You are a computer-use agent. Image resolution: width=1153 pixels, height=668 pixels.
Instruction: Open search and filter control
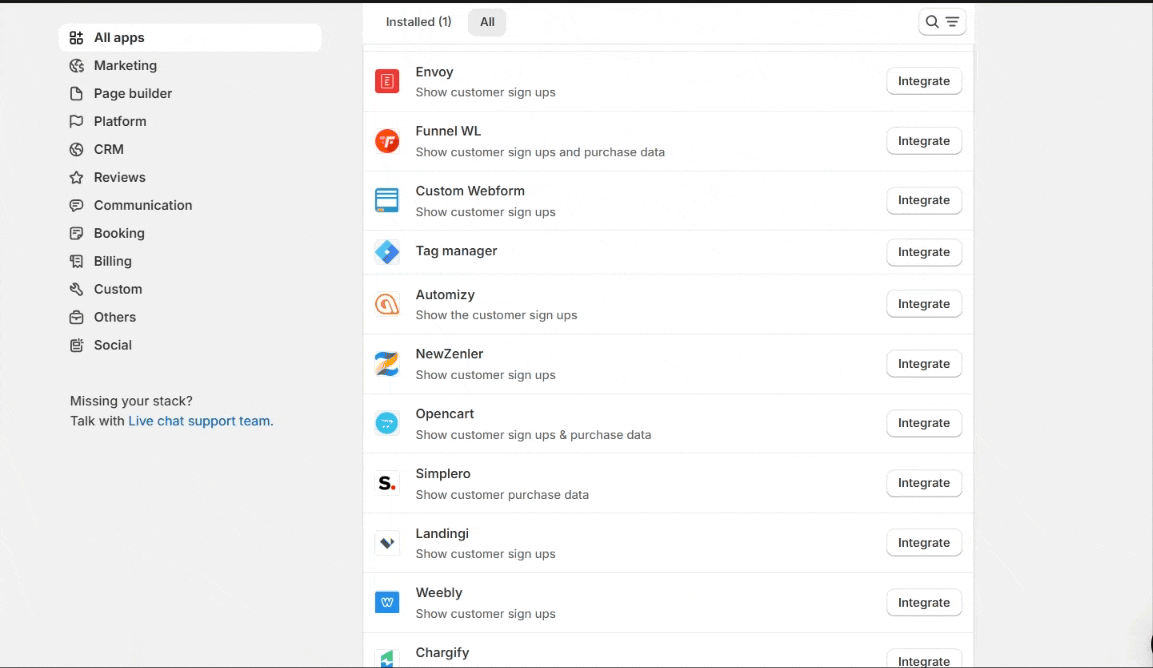[x=942, y=22]
